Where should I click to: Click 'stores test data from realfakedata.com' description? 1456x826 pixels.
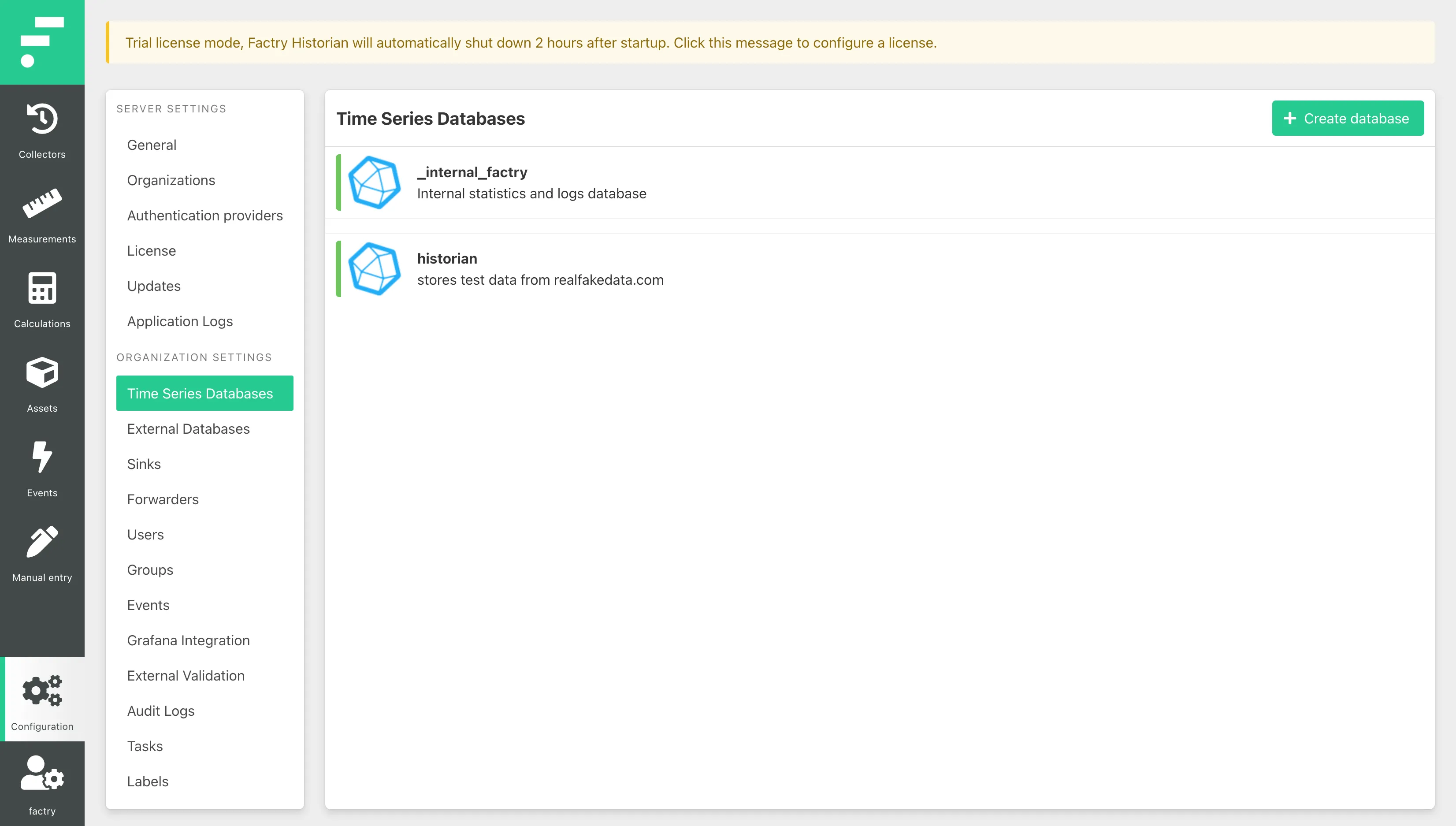click(x=540, y=280)
